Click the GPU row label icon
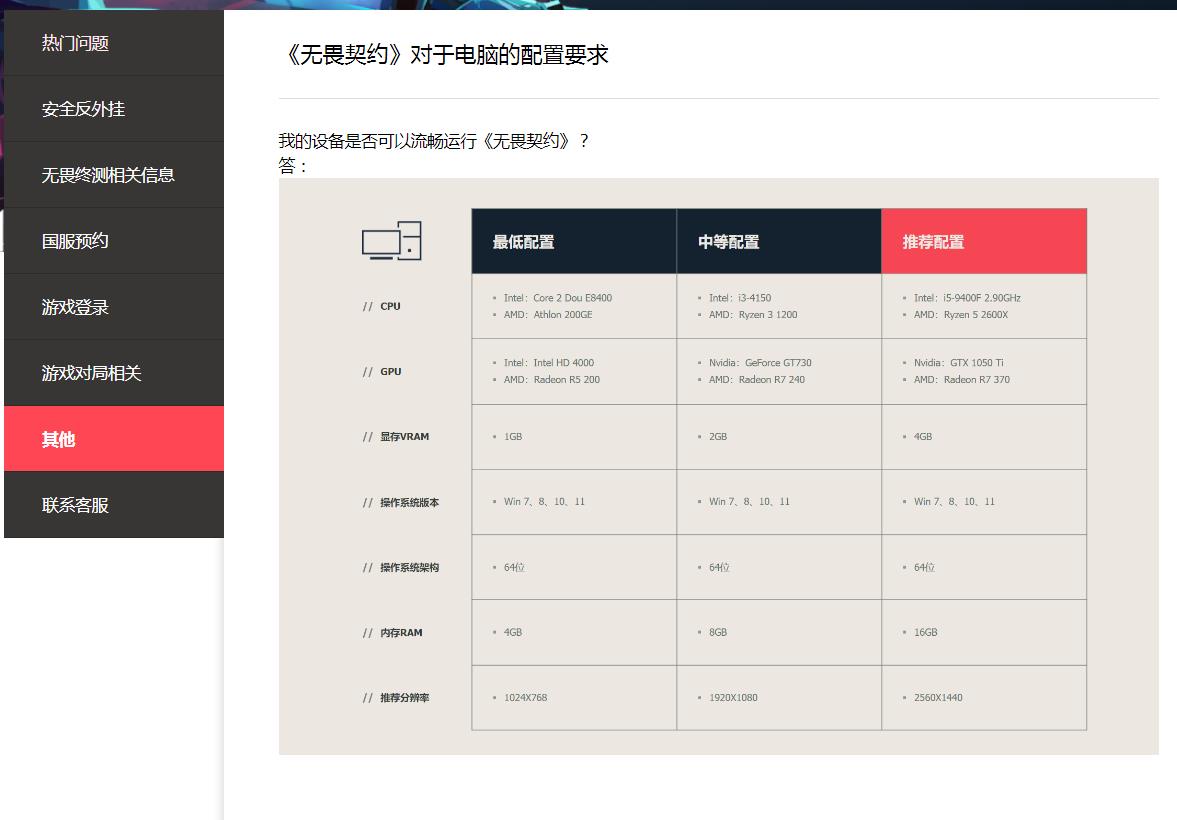The height and width of the screenshot is (820, 1177). (383, 371)
